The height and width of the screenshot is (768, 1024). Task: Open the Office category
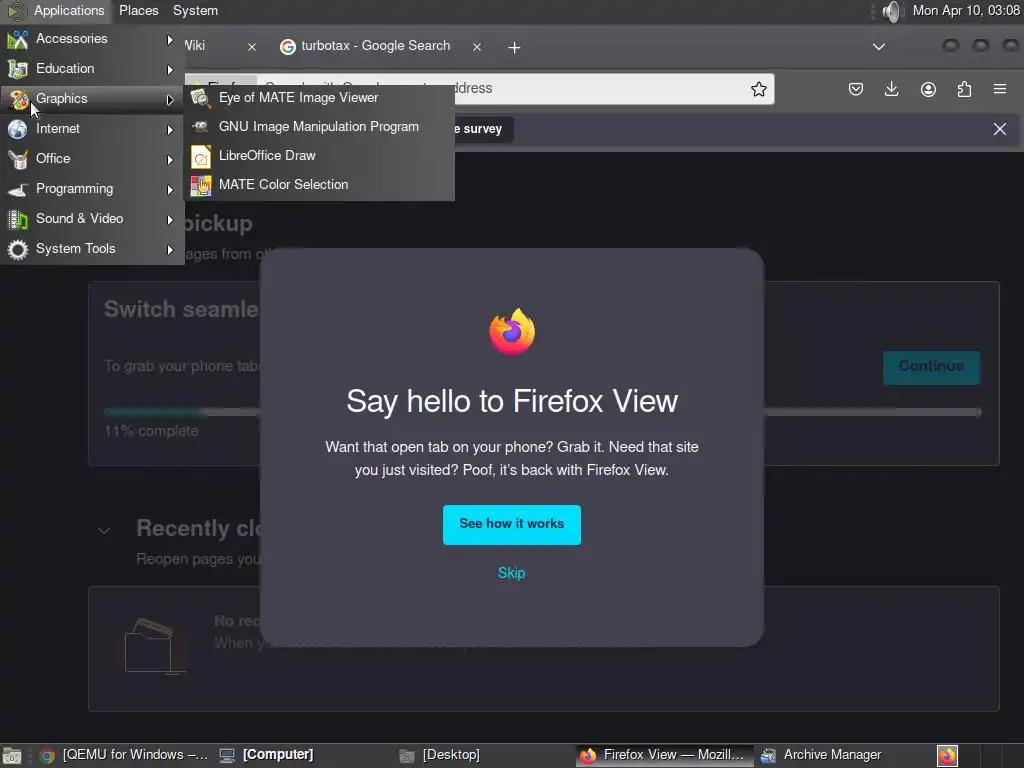[x=92, y=159]
